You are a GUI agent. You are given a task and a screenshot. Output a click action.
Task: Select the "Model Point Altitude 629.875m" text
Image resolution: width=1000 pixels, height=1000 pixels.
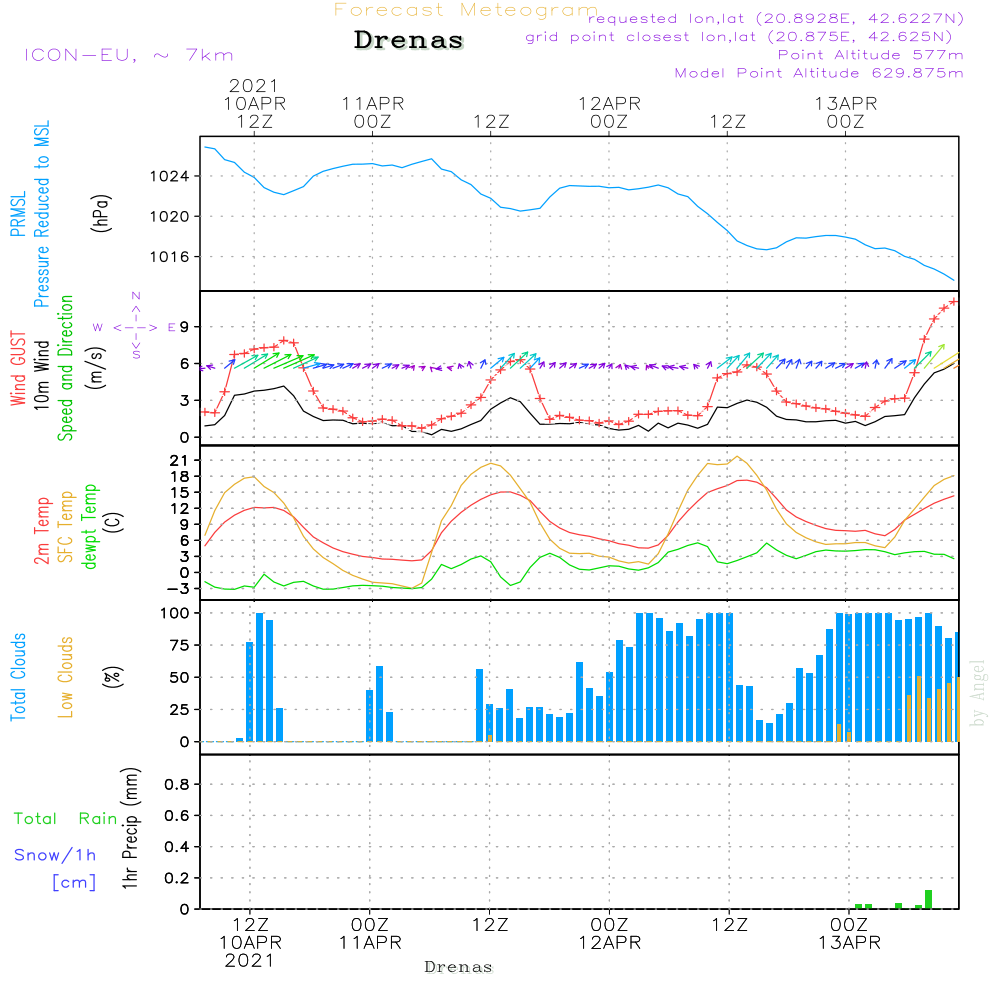pyautogui.click(x=819, y=73)
